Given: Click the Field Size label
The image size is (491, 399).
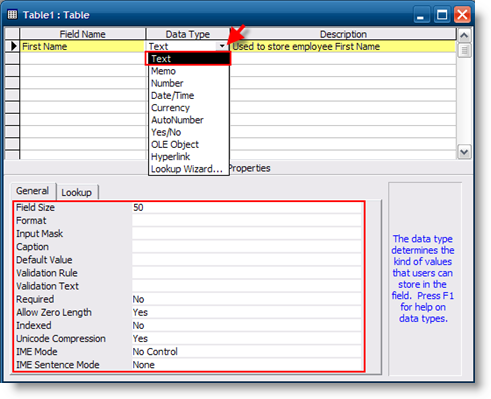Looking at the screenshot, I should [35, 208].
